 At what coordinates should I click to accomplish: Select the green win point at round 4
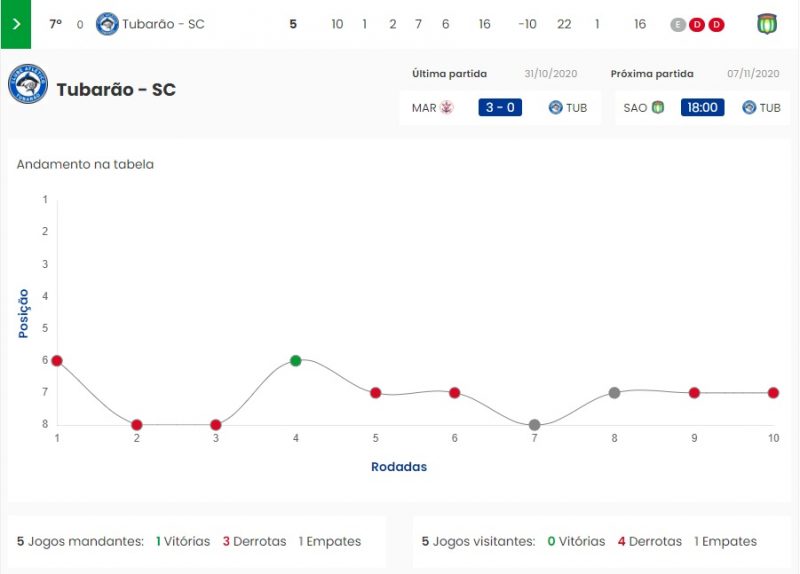click(296, 360)
